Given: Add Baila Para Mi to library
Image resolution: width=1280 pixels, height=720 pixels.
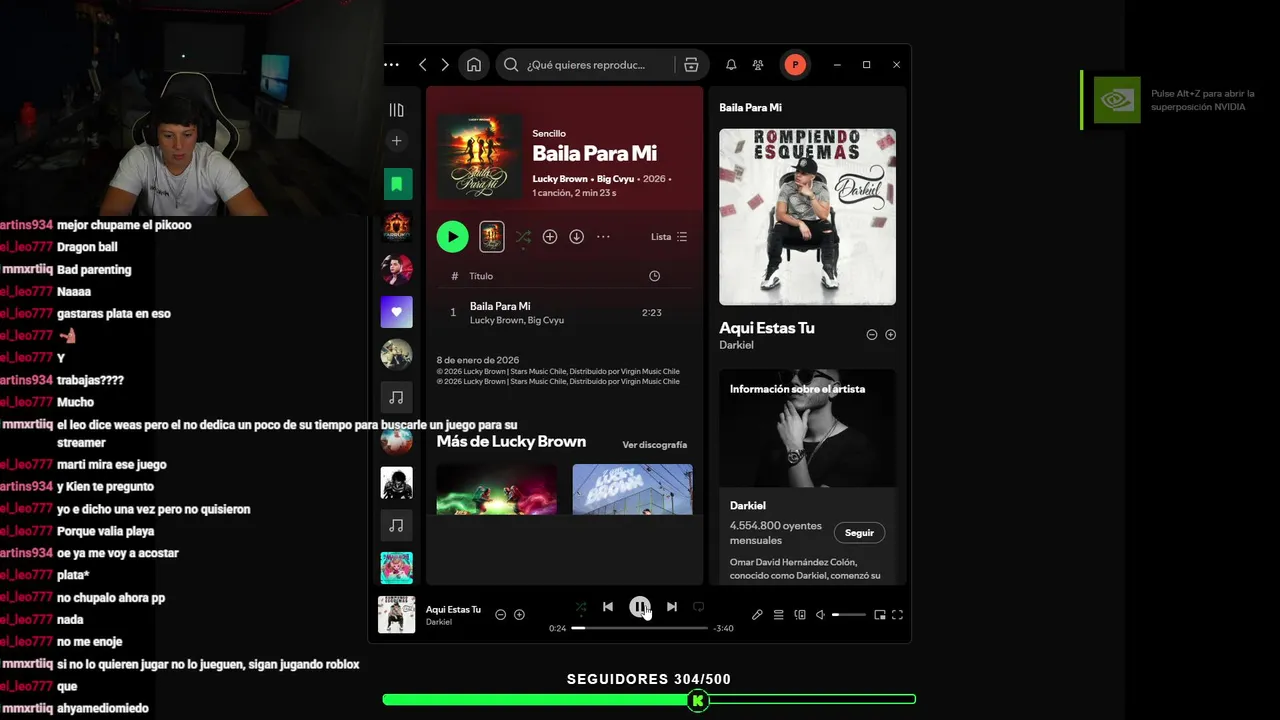Looking at the screenshot, I should 550,237.
